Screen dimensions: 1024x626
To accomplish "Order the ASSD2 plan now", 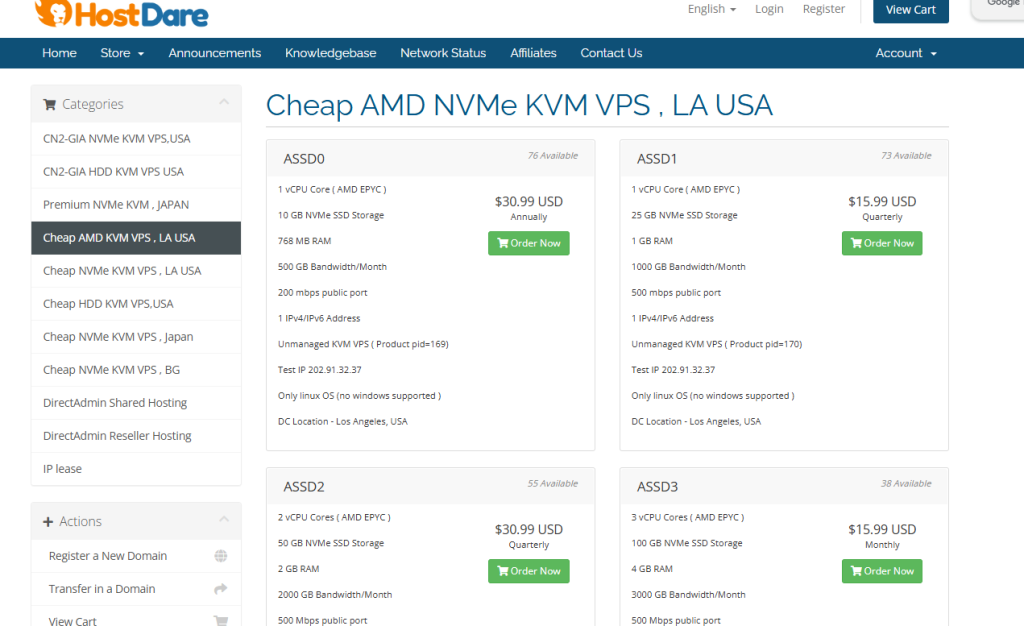I will click(528, 571).
